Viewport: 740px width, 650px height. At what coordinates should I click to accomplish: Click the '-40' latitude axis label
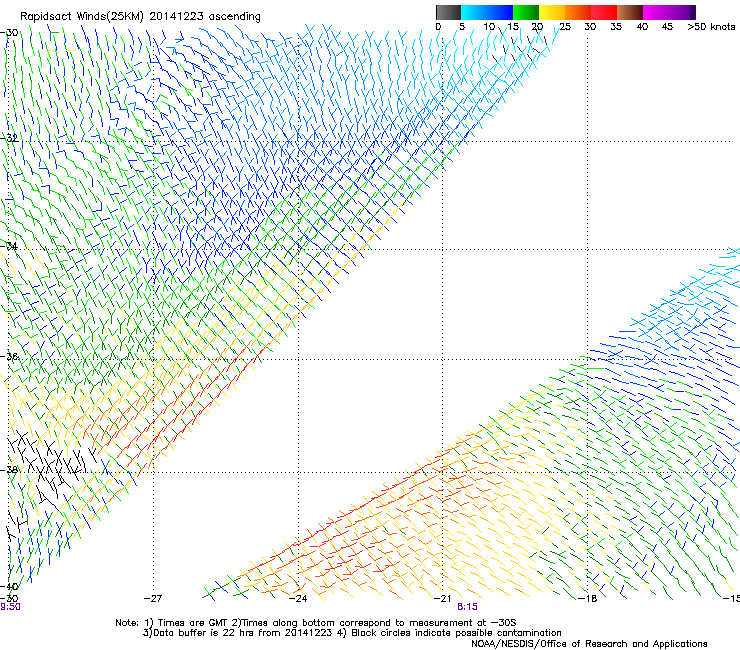pos(9,586)
